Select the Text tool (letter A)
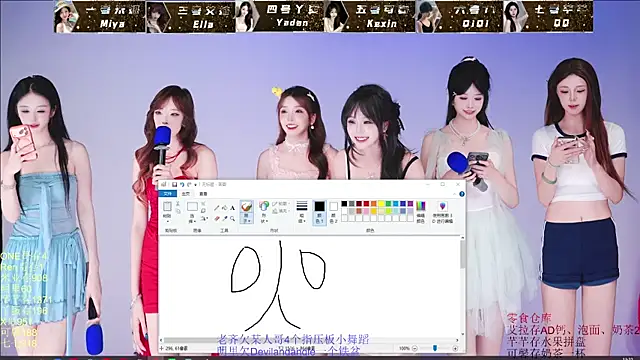This screenshot has width=640, height=360. point(232,208)
